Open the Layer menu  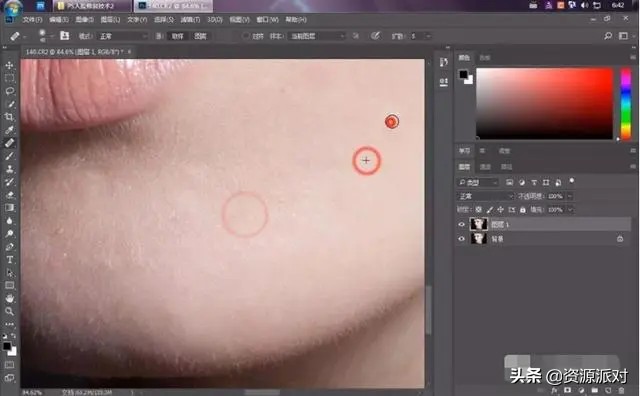(110, 20)
